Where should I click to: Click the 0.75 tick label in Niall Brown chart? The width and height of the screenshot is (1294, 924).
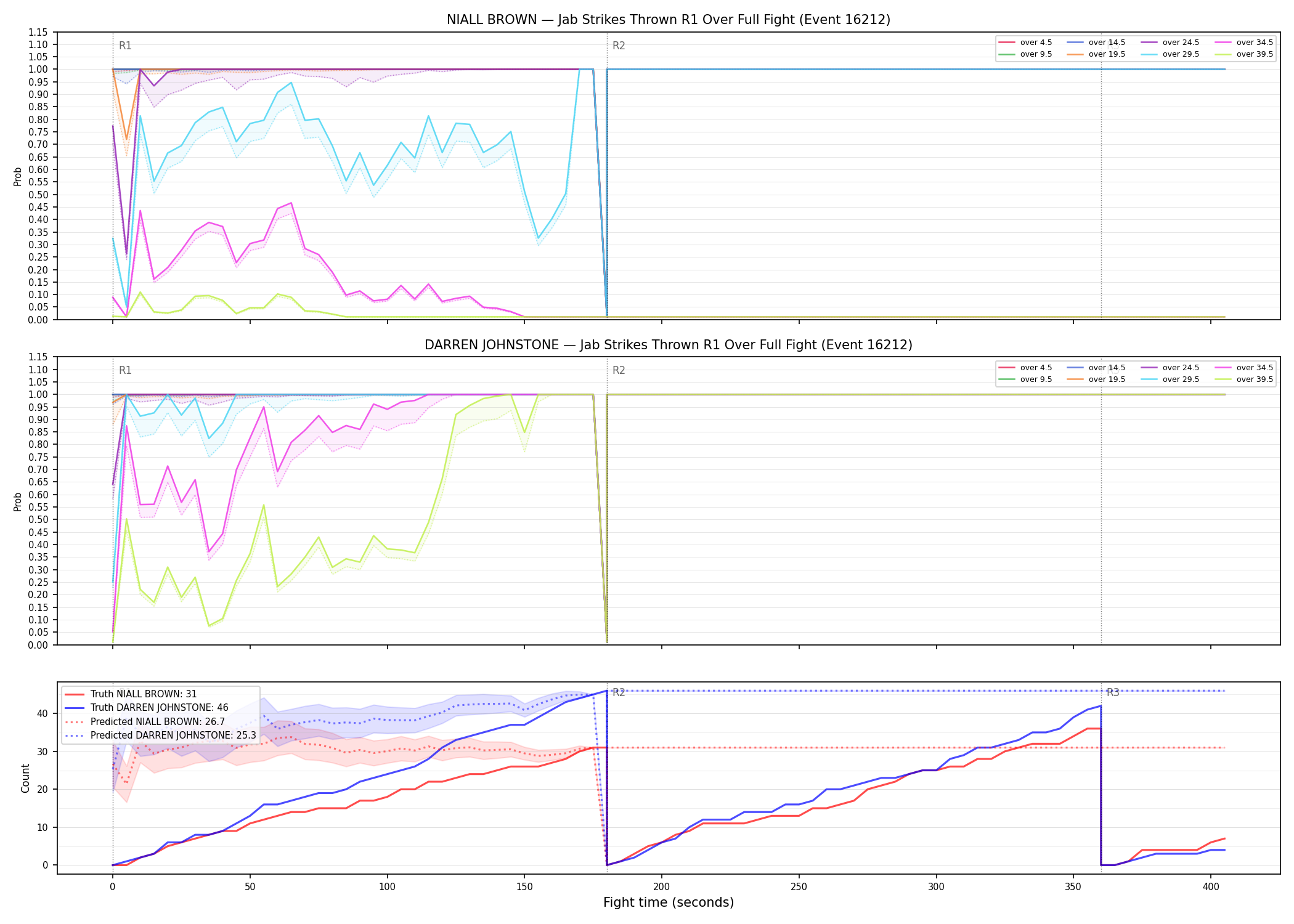[x=38, y=132]
